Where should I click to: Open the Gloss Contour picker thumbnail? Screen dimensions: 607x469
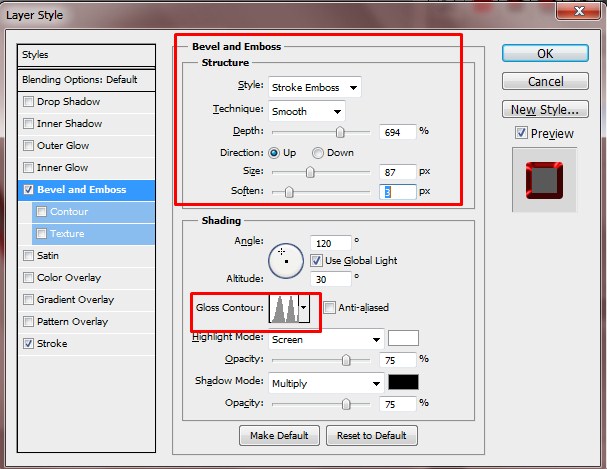click(x=284, y=308)
